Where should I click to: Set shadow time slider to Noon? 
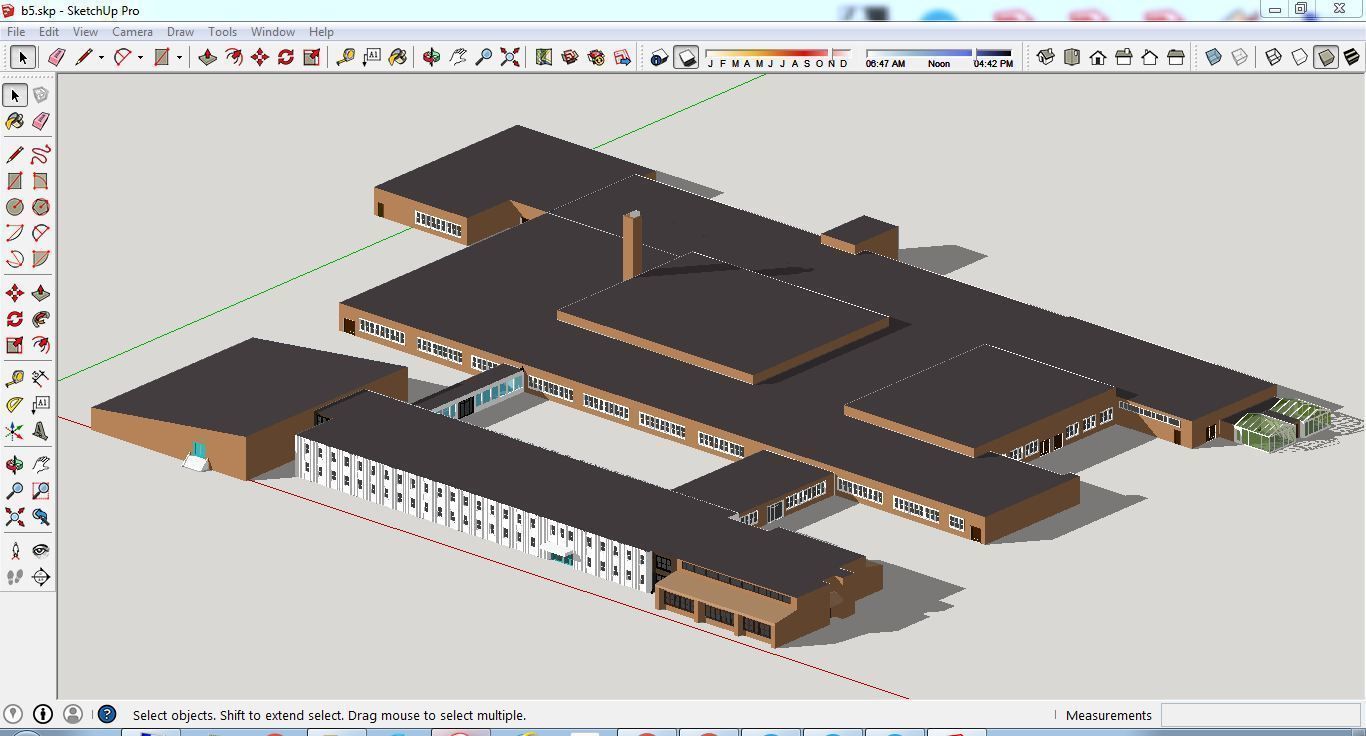coord(939,53)
